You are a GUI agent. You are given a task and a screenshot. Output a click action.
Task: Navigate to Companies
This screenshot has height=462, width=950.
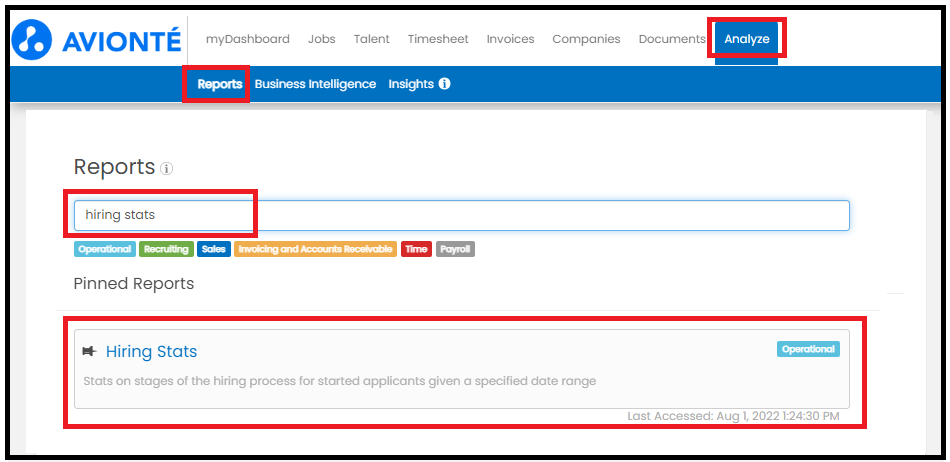click(586, 39)
